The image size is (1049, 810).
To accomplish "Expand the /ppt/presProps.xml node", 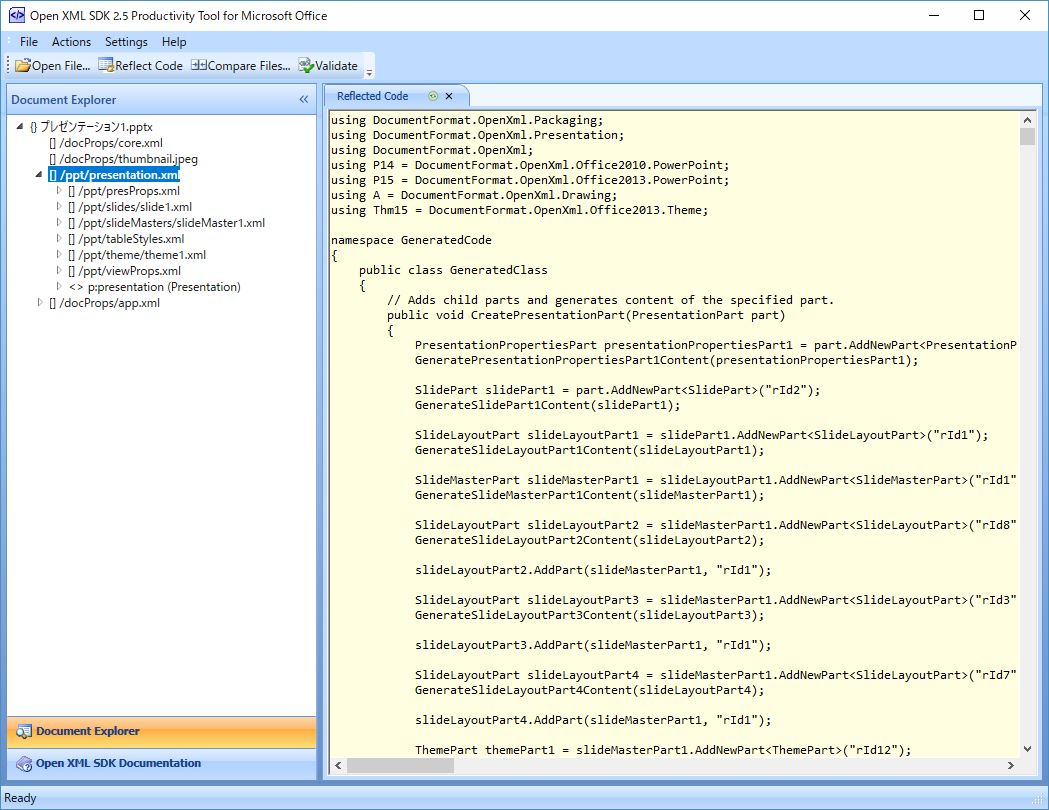I will pyautogui.click(x=59, y=191).
